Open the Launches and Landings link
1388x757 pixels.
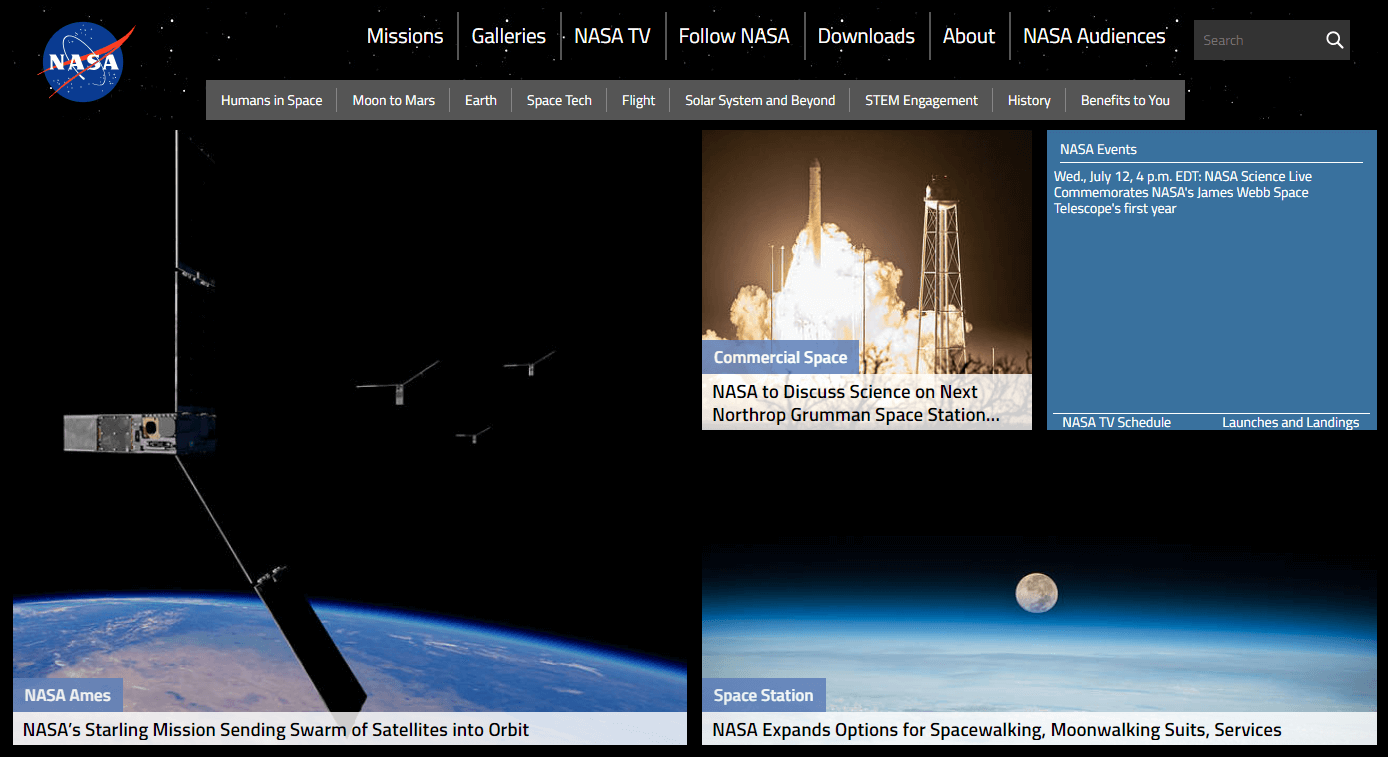point(1290,422)
